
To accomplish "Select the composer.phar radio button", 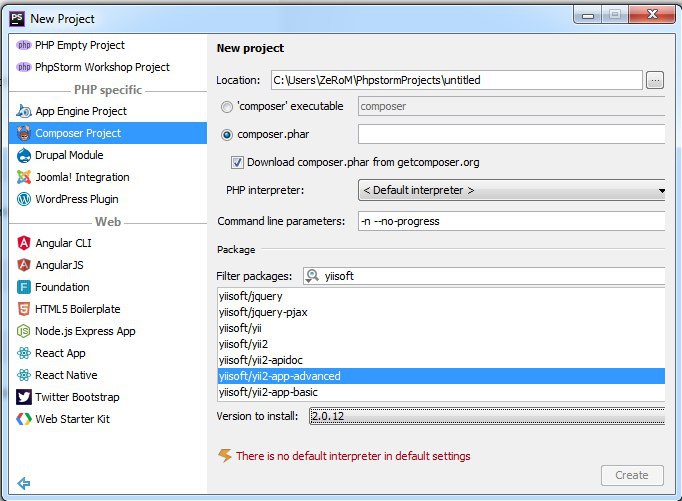I will click(227, 135).
